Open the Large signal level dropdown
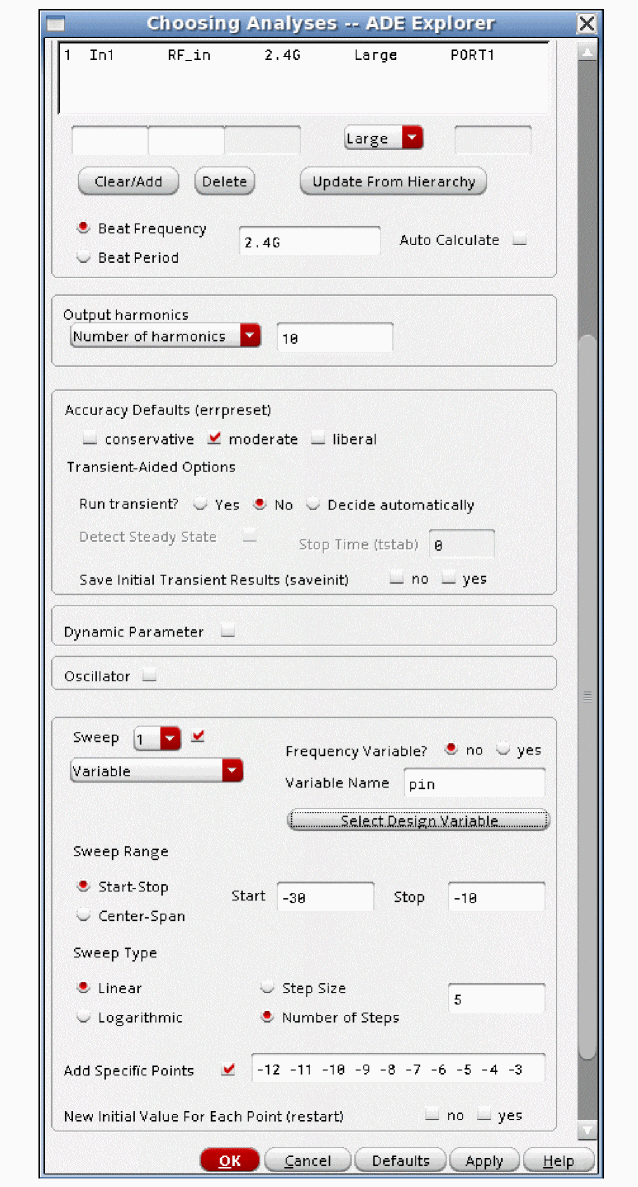Image resolution: width=638 pixels, height=1187 pixels. (x=383, y=139)
